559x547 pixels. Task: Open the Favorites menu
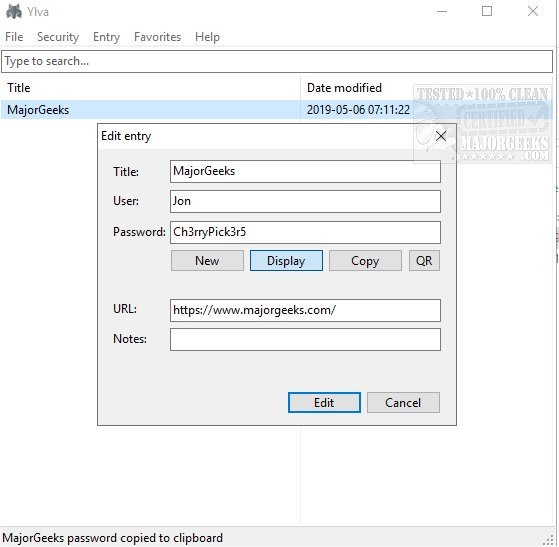[x=157, y=37]
